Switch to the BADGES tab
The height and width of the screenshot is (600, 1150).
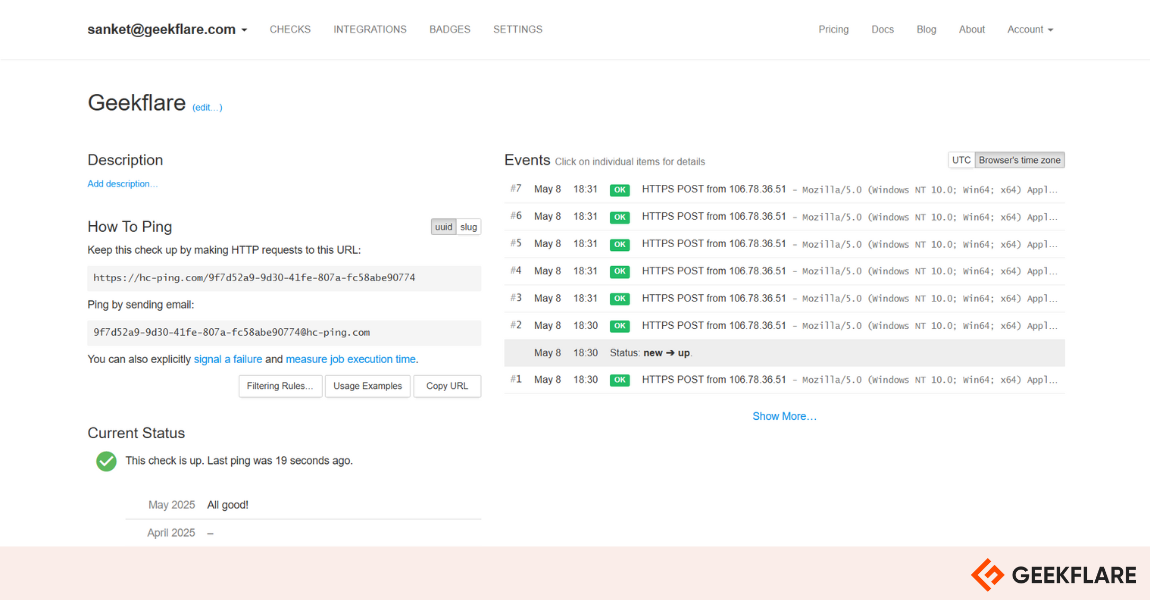[450, 29]
